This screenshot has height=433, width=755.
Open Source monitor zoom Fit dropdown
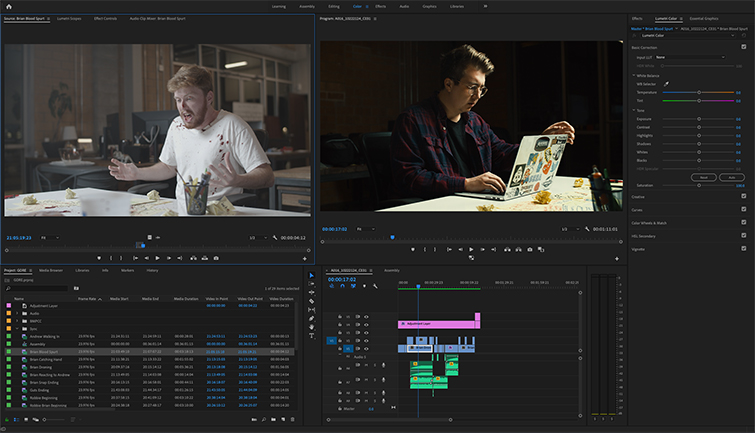tap(50, 237)
